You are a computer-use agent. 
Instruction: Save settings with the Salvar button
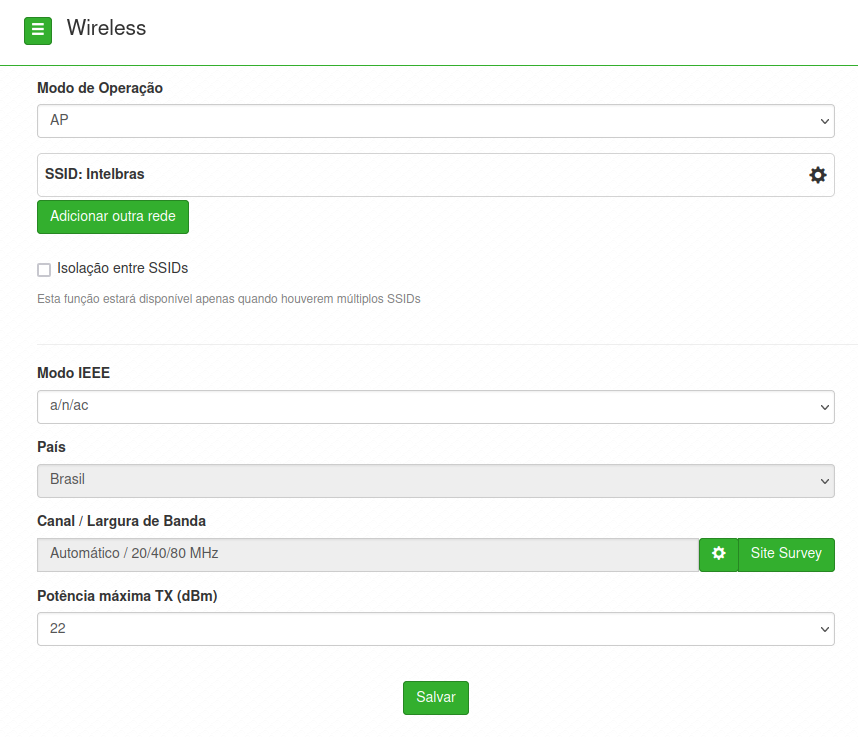[x=436, y=698]
